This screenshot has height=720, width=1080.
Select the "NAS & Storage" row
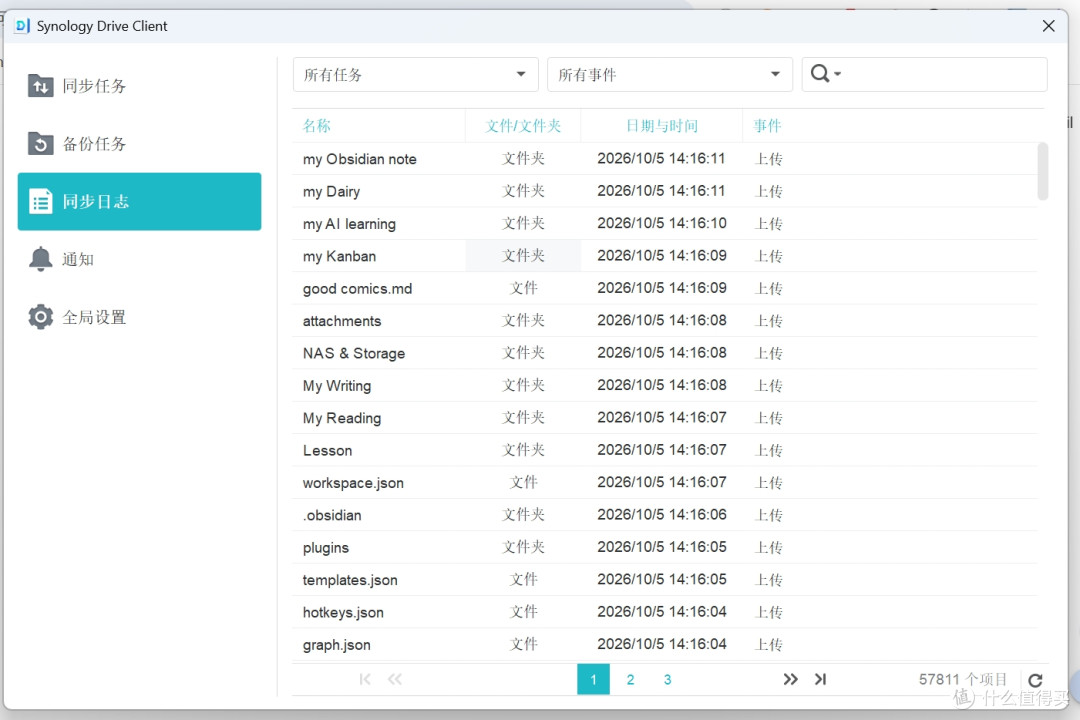(x=665, y=353)
